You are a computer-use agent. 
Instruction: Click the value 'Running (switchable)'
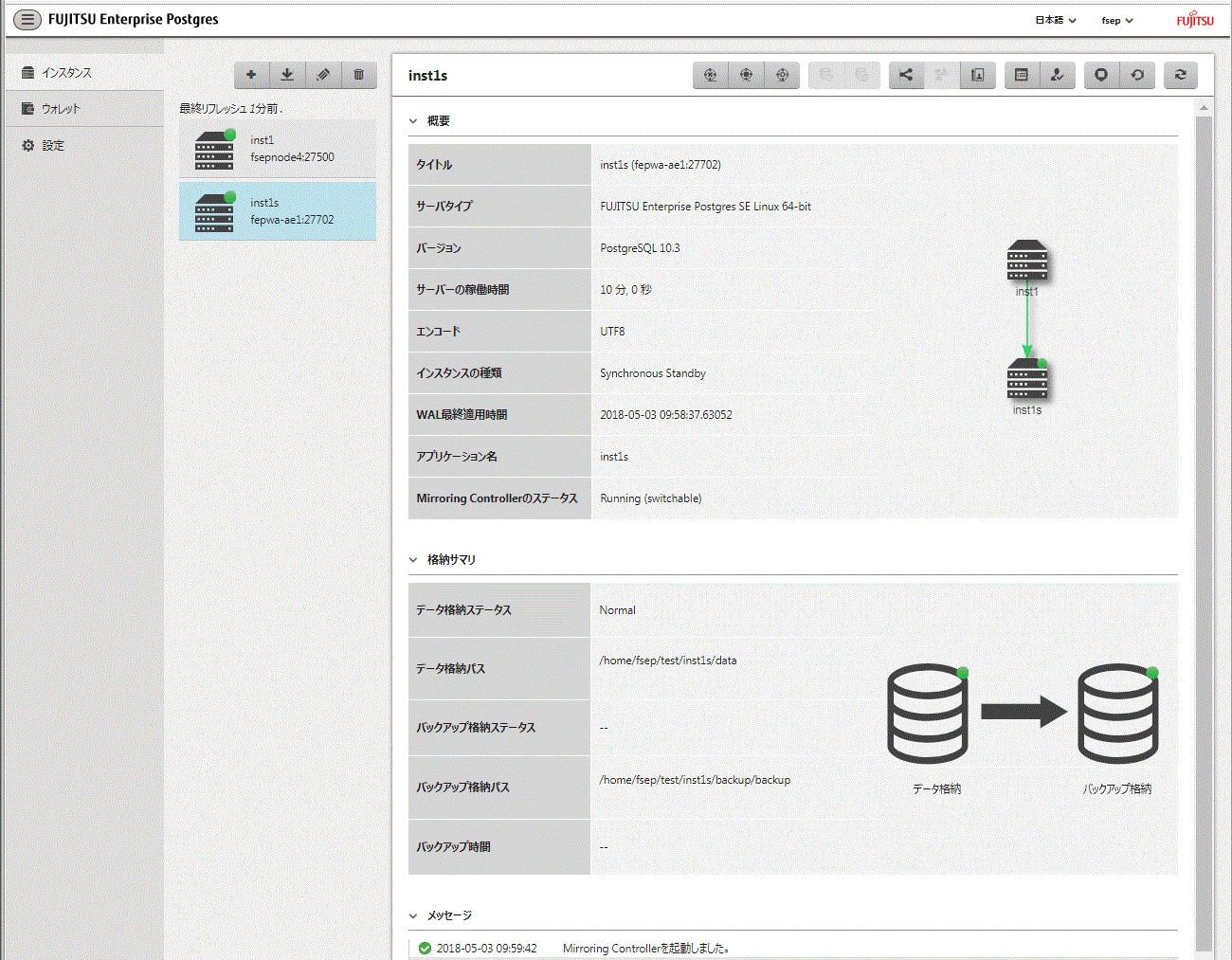pyautogui.click(x=651, y=498)
